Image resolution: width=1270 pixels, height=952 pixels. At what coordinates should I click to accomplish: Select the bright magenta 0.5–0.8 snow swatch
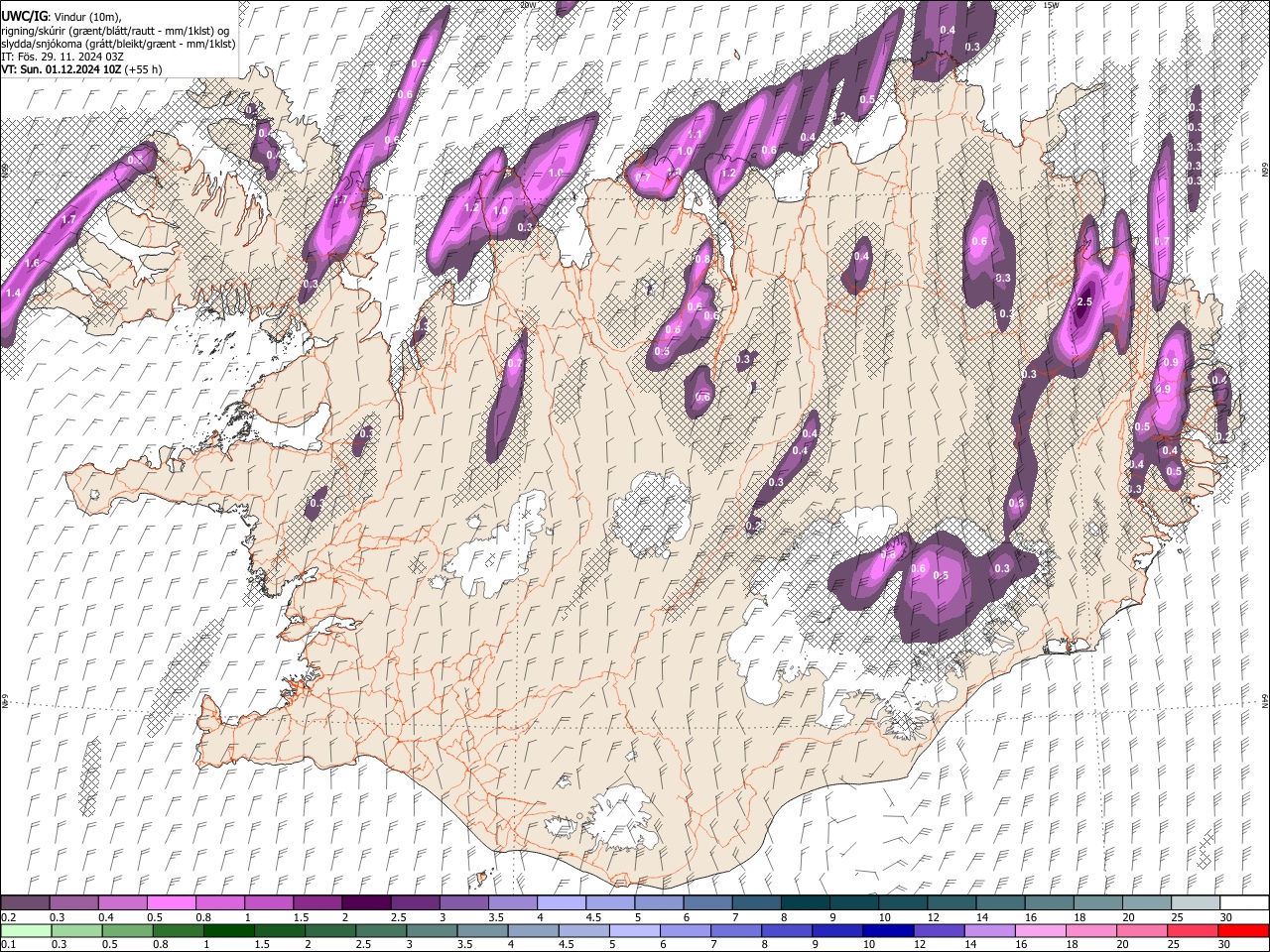[171, 903]
